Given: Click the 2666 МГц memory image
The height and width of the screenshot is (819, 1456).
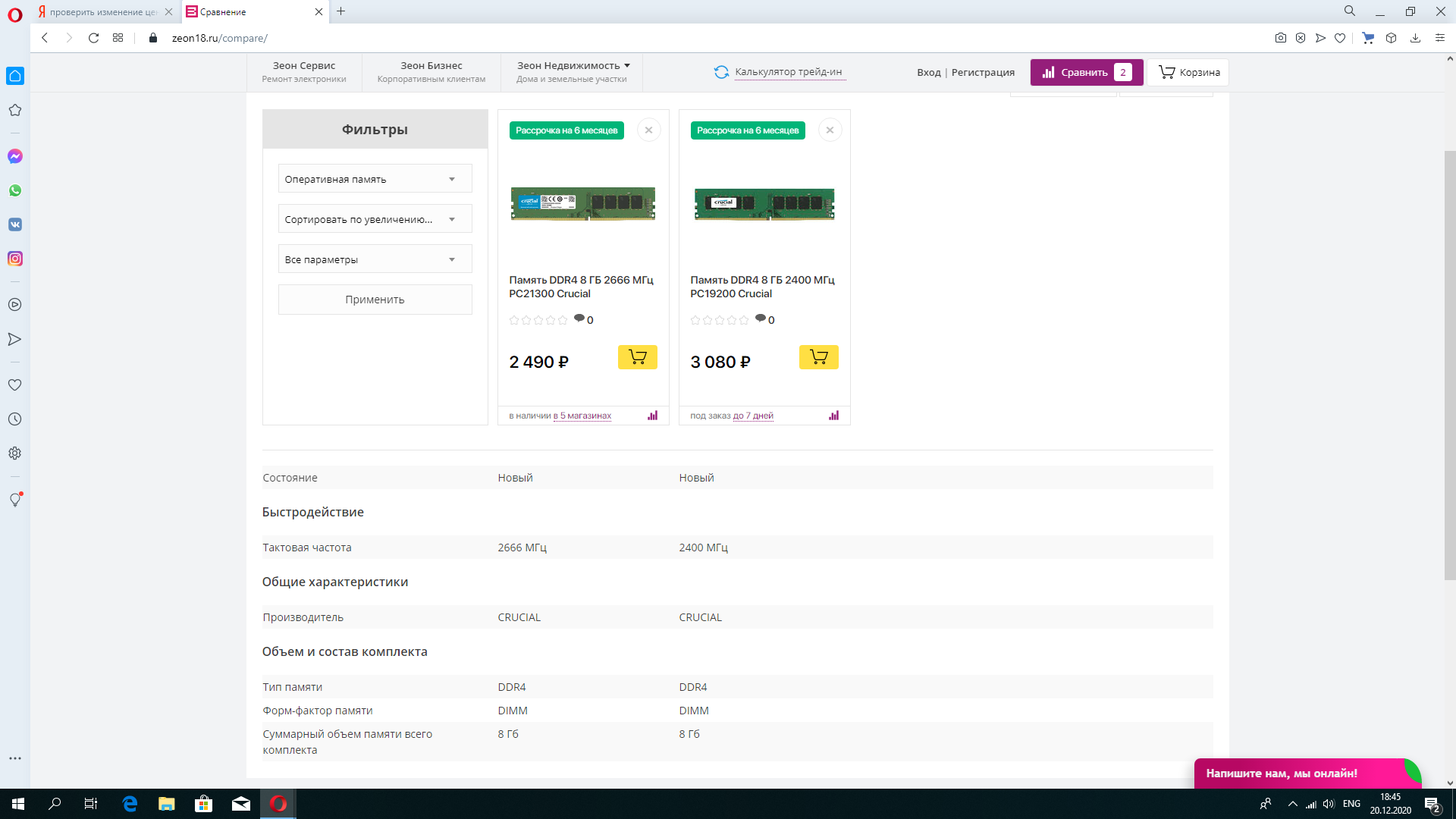Looking at the screenshot, I should [x=583, y=203].
